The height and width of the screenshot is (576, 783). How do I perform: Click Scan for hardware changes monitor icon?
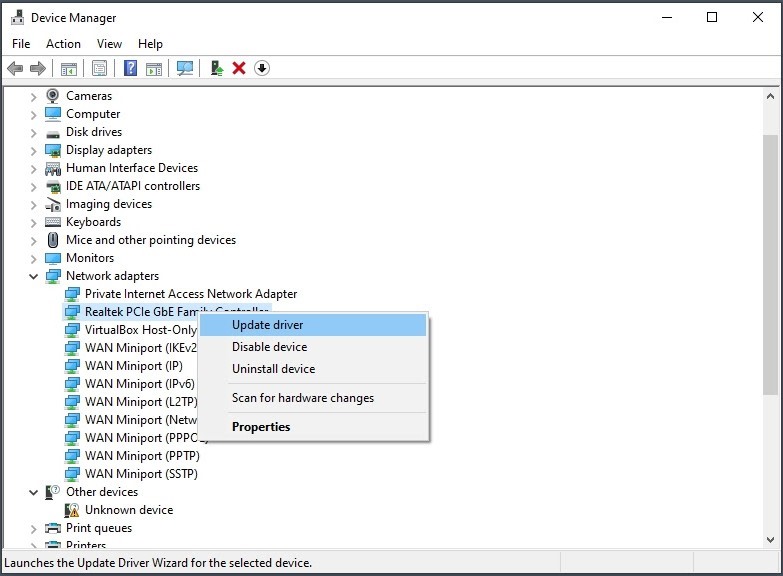point(185,68)
